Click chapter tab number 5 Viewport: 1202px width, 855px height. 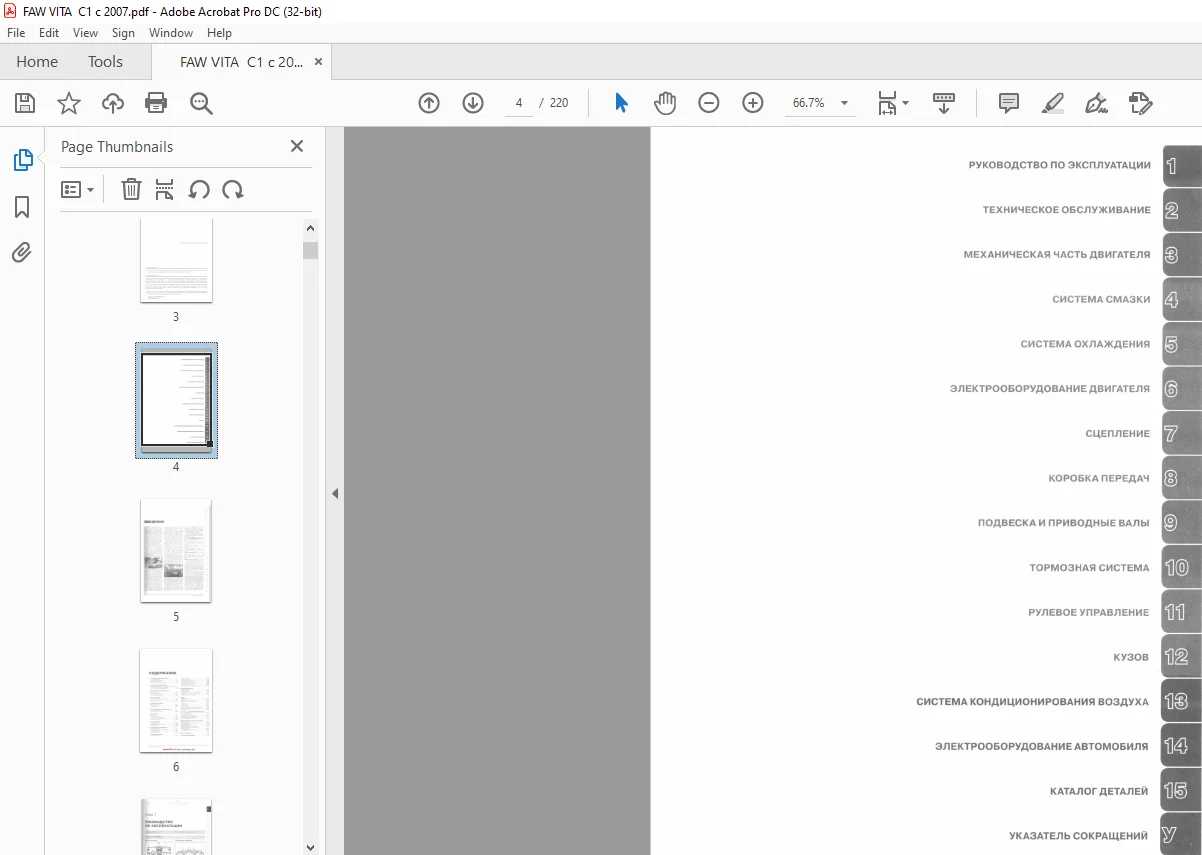click(x=1182, y=345)
